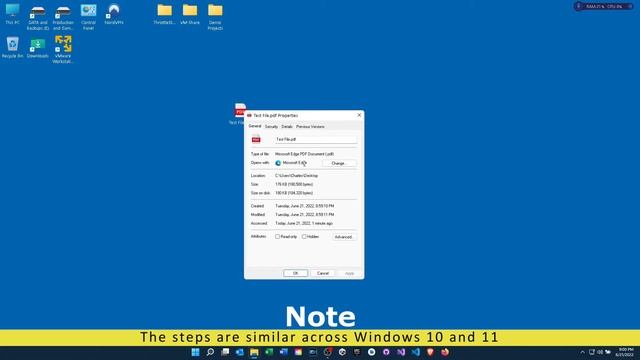Image resolution: width=640 pixels, height=360 pixels.
Task: Open the Windows Start menu
Action: [196, 352]
